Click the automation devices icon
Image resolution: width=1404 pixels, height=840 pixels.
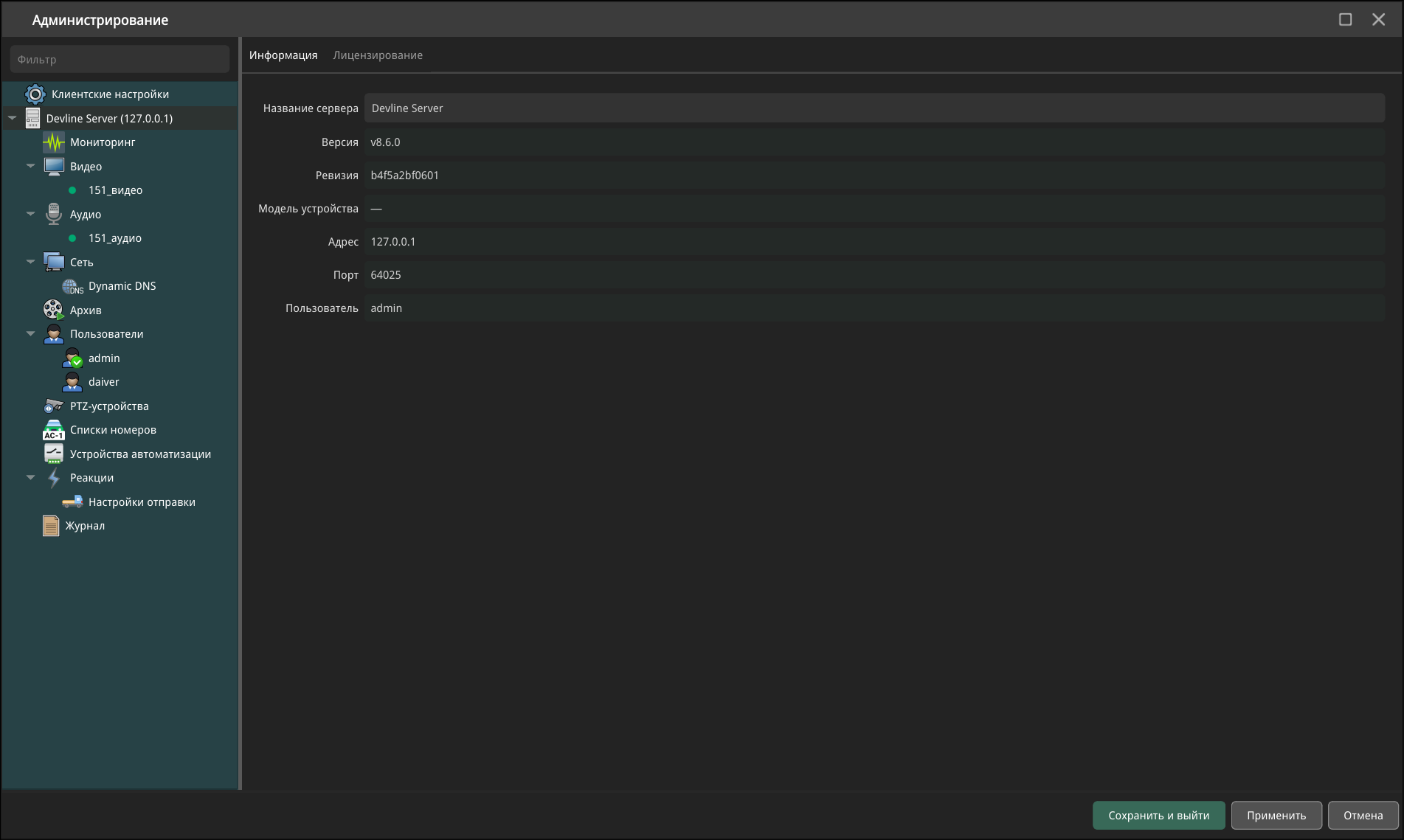pos(54,454)
